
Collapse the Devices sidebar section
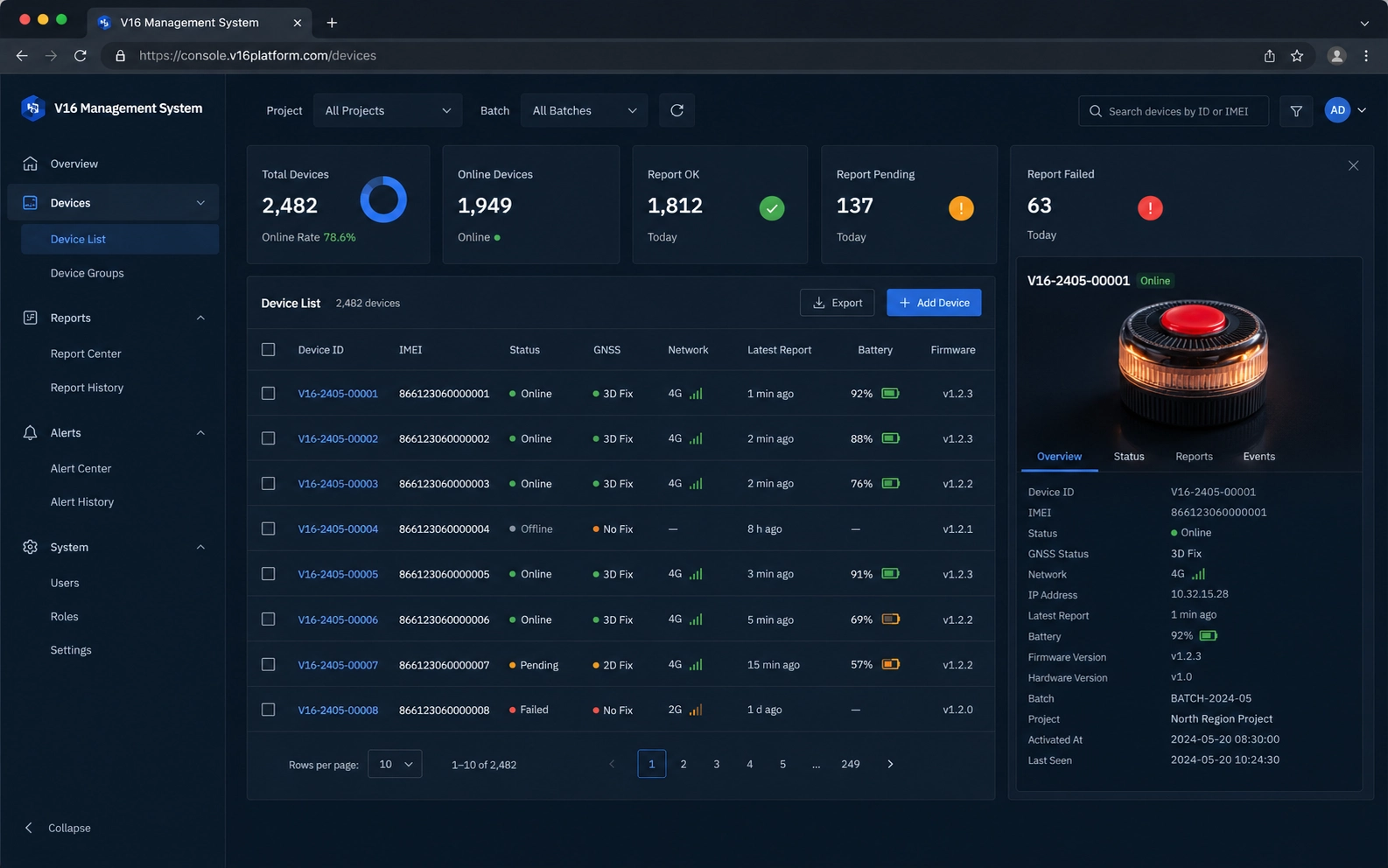coord(200,203)
